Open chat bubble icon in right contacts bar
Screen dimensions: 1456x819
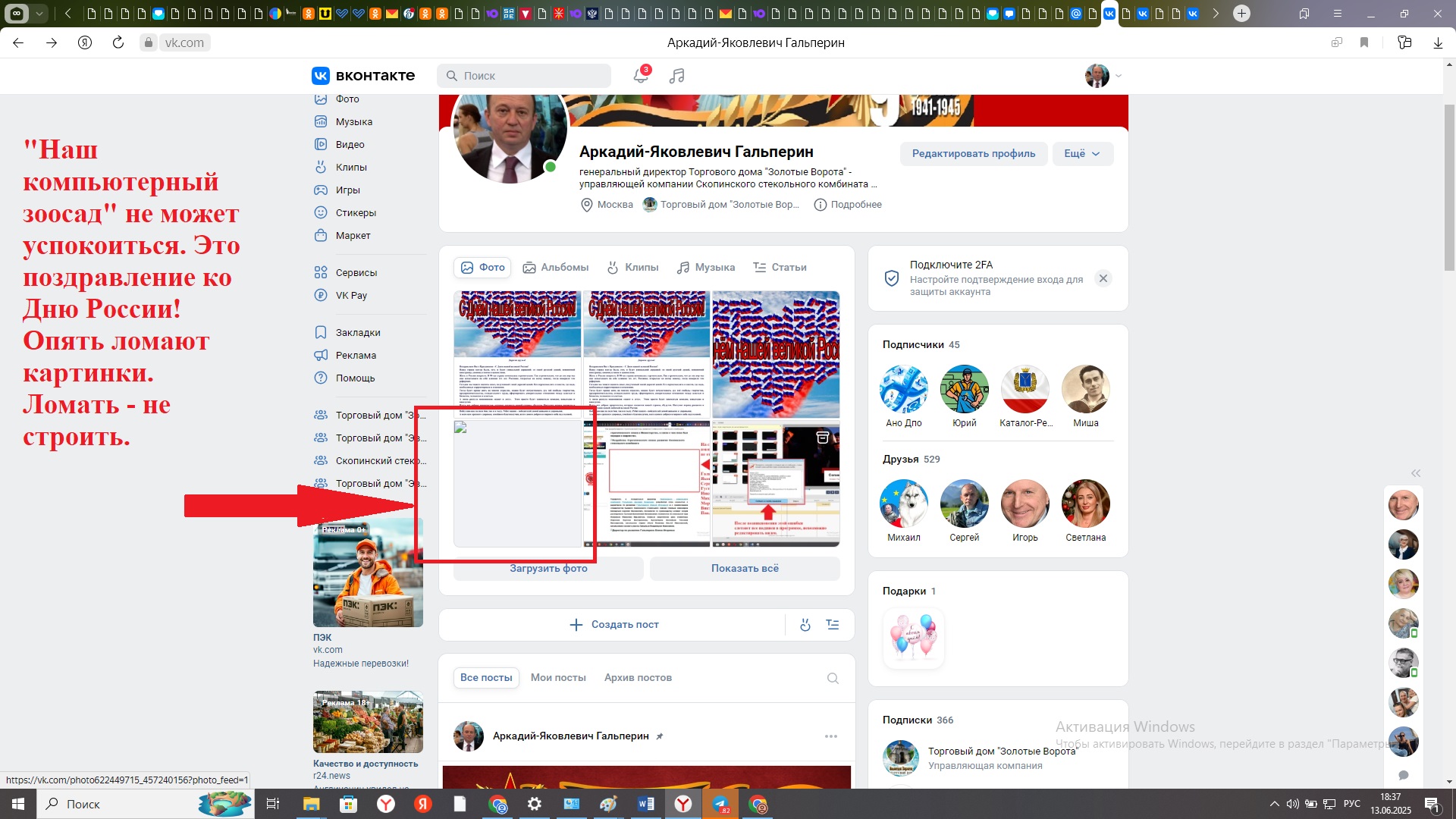(1404, 775)
